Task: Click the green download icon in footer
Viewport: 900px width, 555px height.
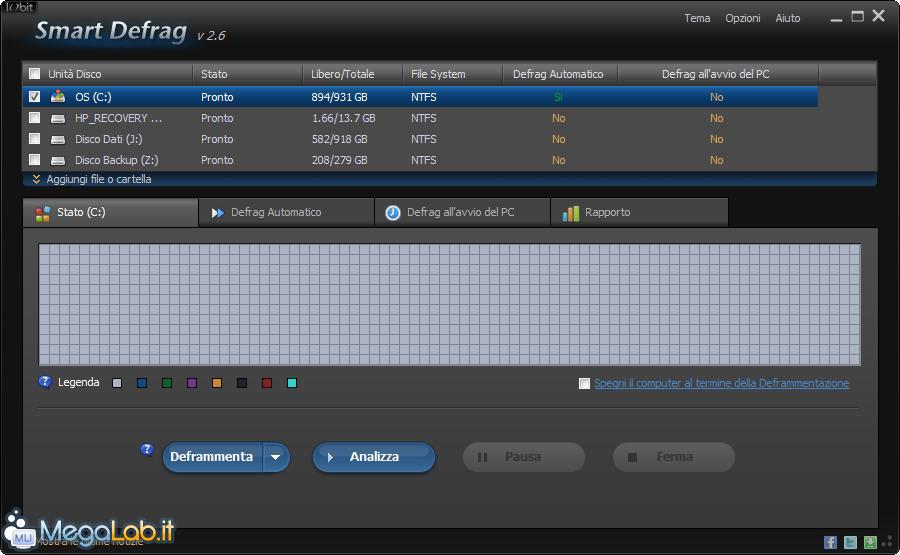Action: 870,542
